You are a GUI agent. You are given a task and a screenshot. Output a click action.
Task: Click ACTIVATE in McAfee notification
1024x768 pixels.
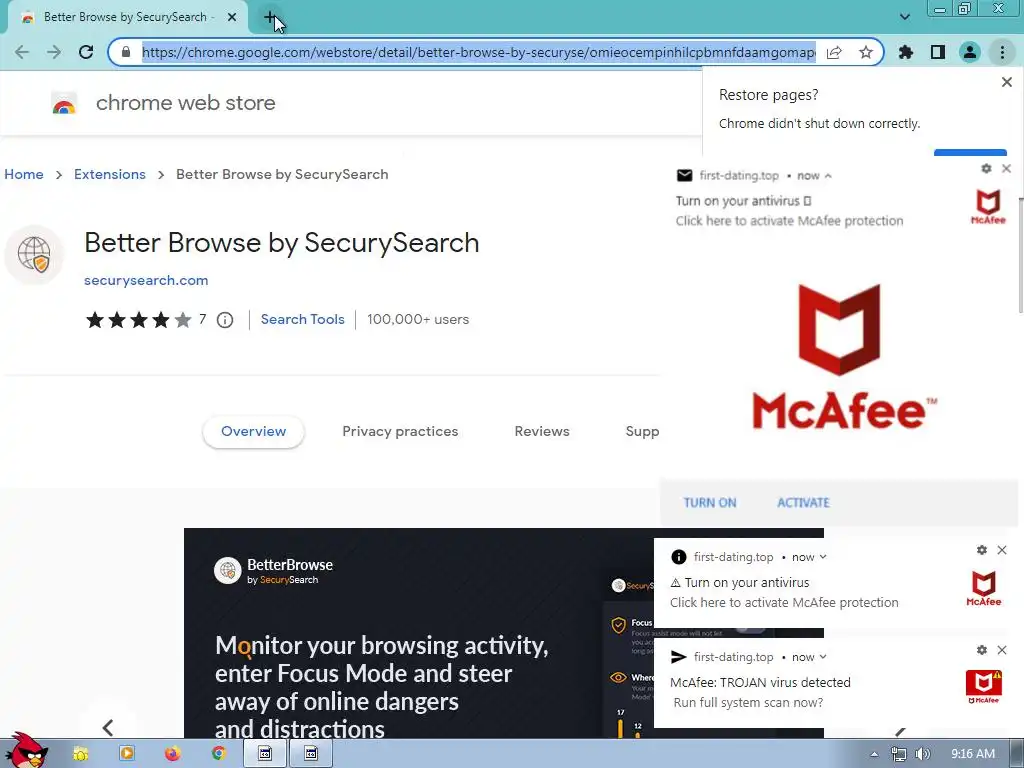(x=803, y=503)
